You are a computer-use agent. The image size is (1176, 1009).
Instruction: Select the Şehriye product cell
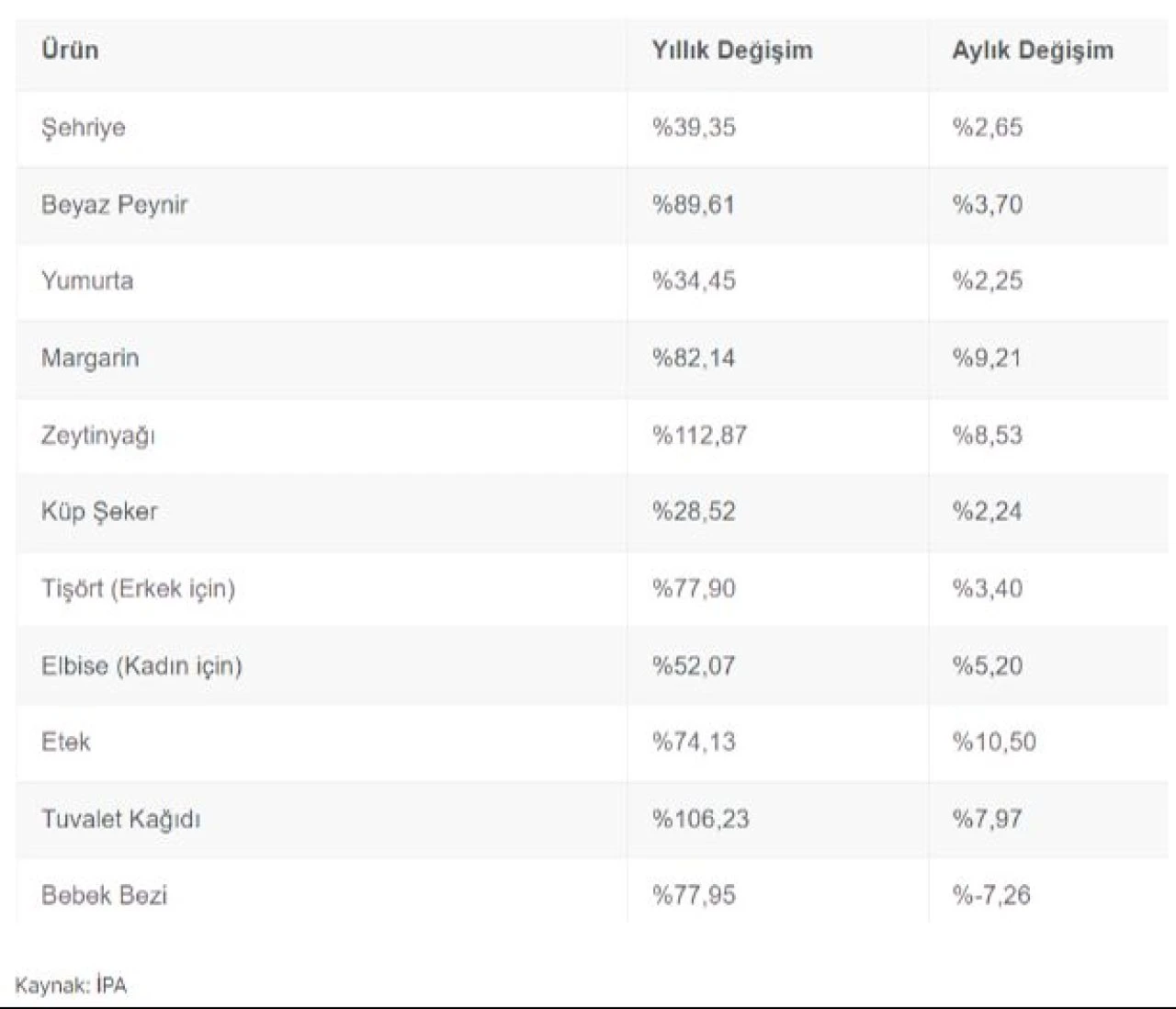(x=84, y=127)
